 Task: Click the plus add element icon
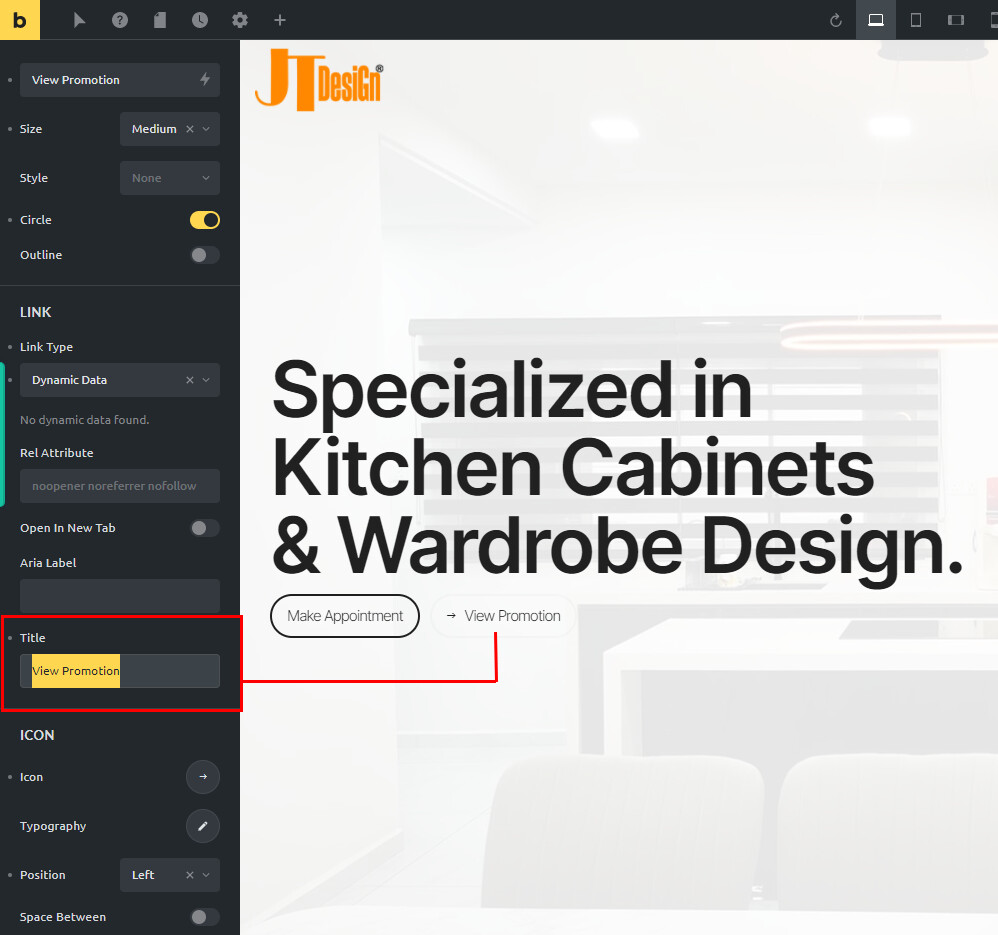pyautogui.click(x=280, y=20)
